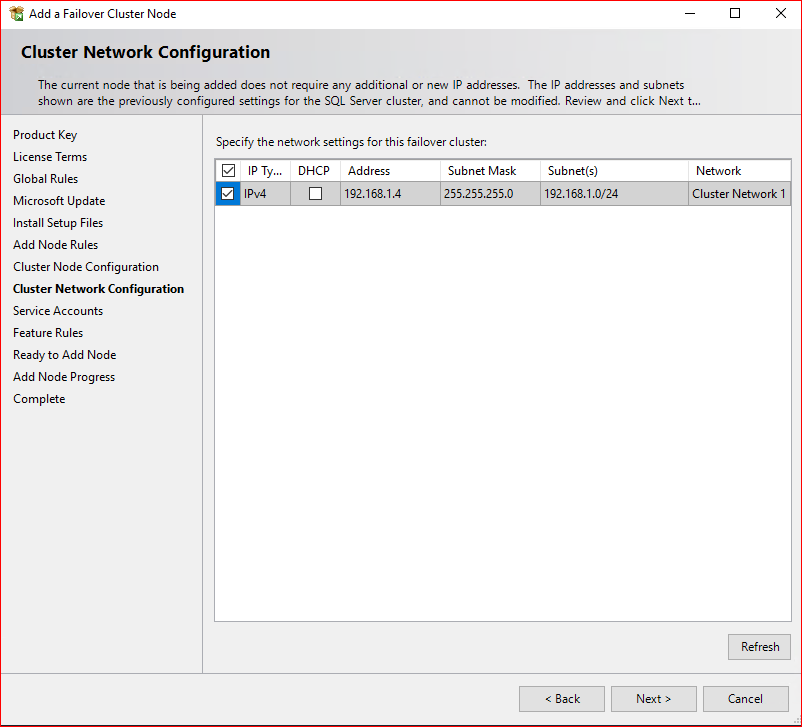
Task: Select the IPv4 type cell
Action: click(265, 193)
